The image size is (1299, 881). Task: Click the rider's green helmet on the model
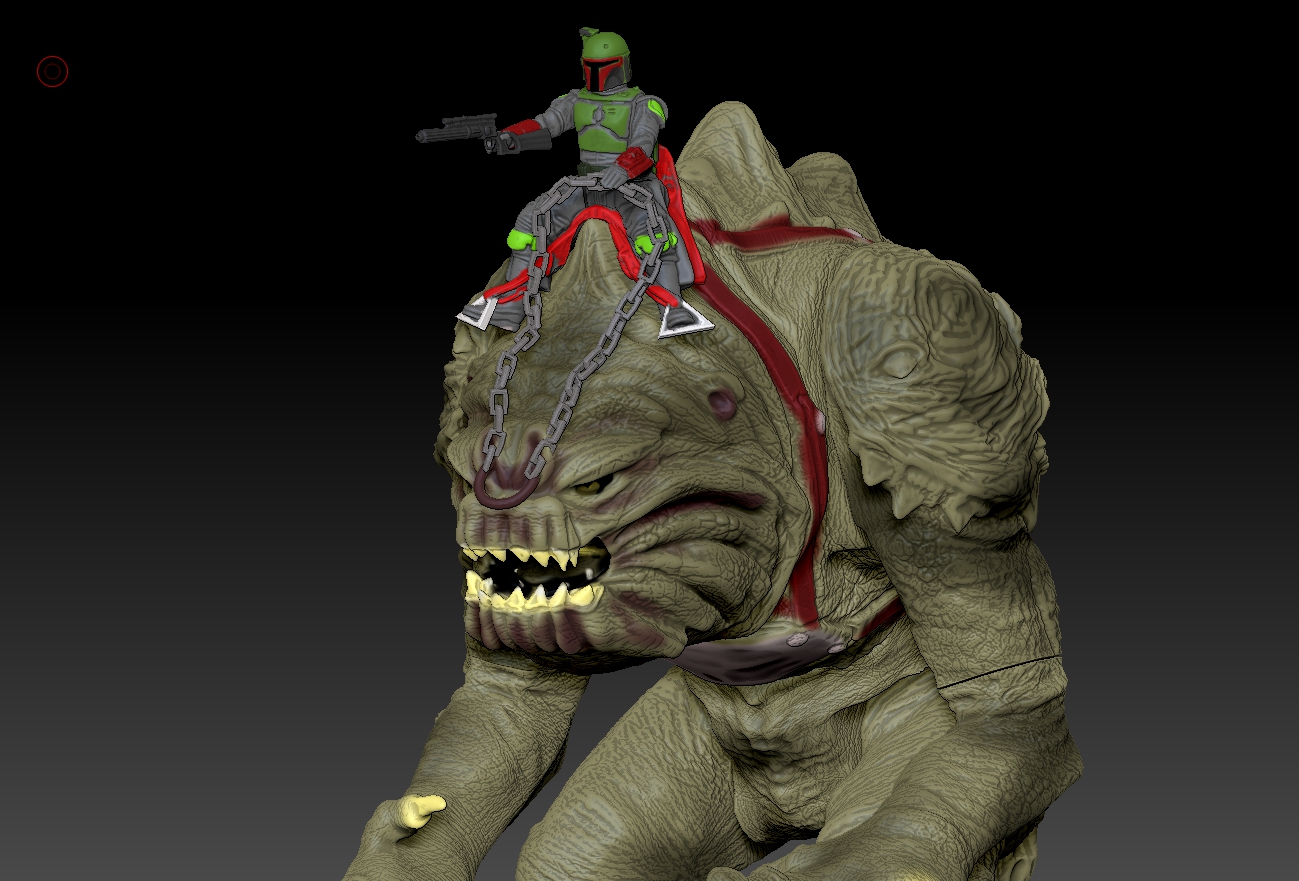605,62
